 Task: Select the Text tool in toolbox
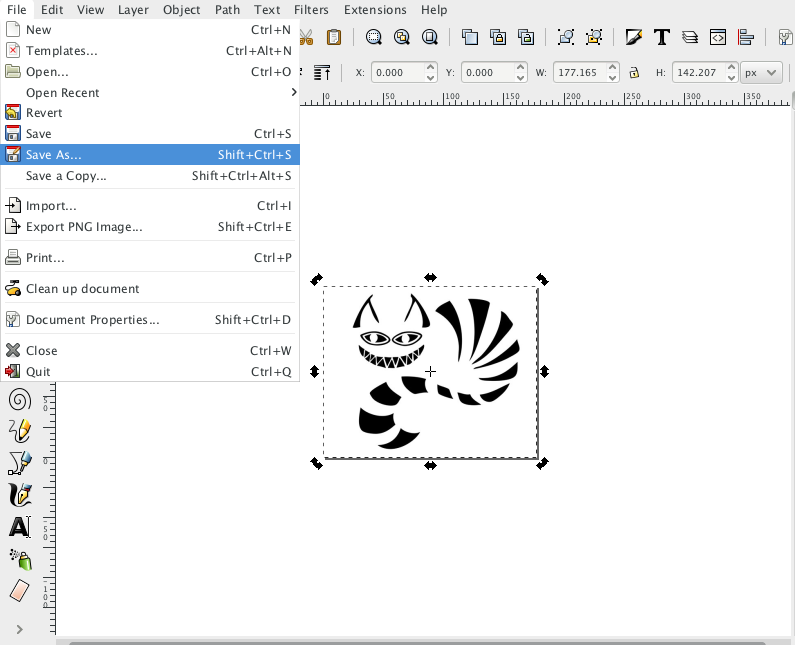pyautogui.click(x=20, y=527)
